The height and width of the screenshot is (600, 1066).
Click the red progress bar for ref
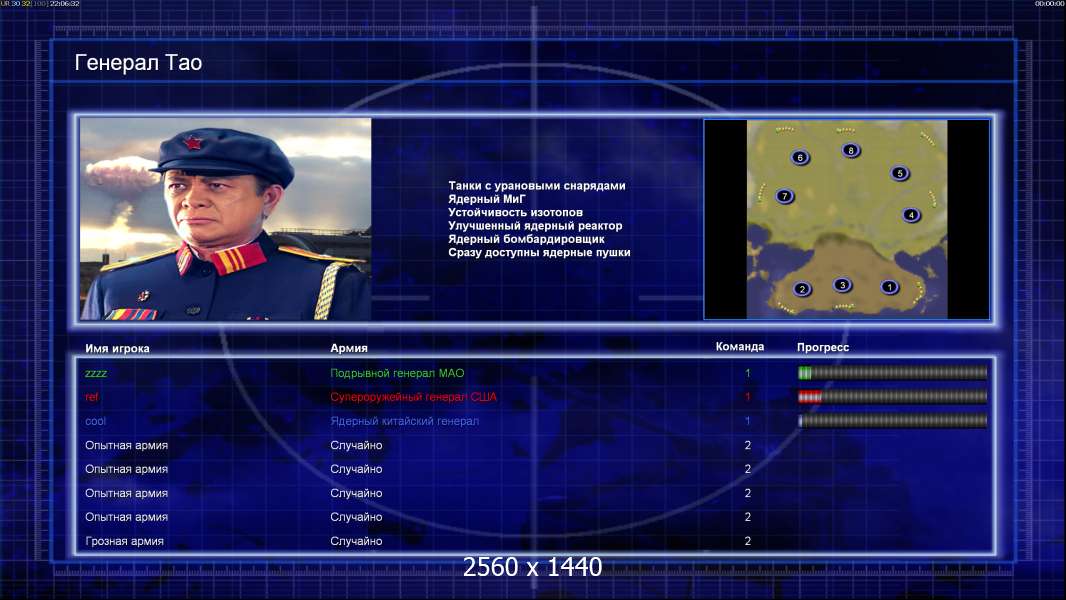click(892, 397)
